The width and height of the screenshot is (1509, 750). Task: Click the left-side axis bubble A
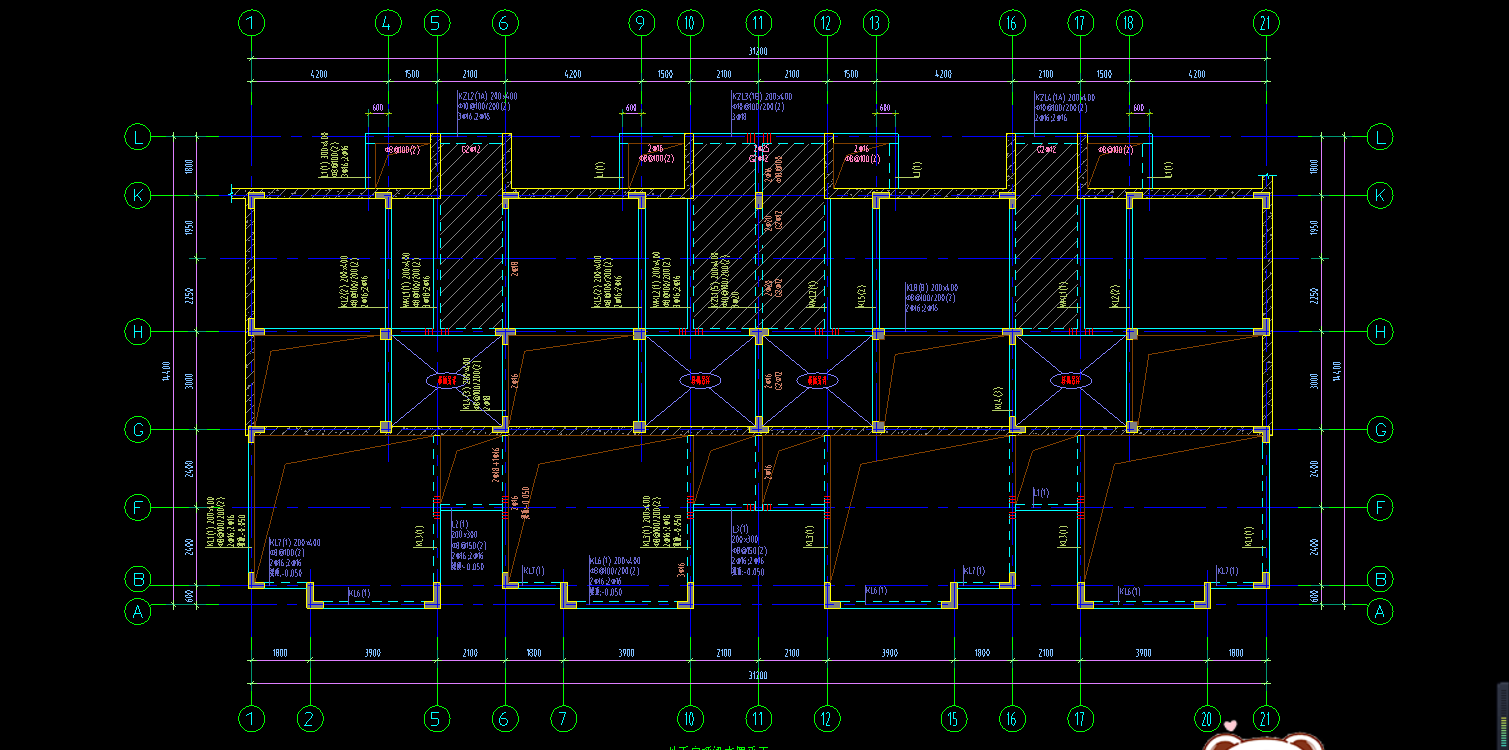(x=137, y=612)
